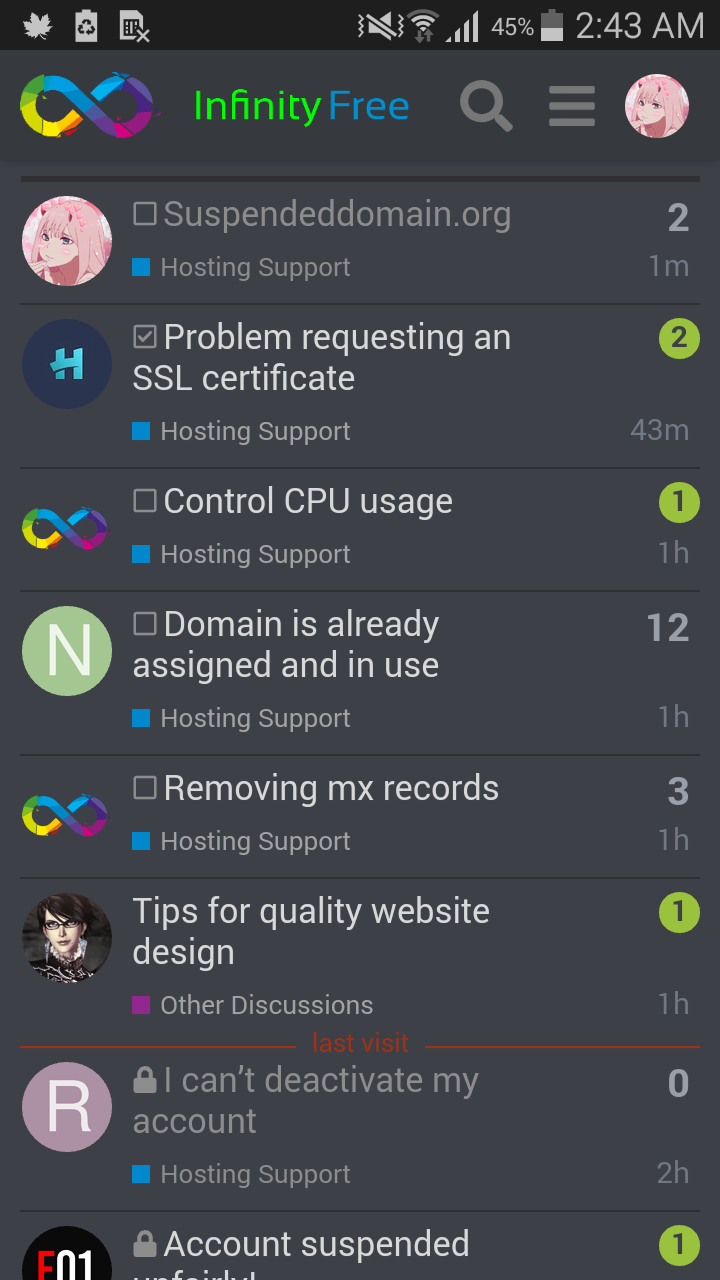The height and width of the screenshot is (1280, 720).
Task: Select Other Discussions category tag
Action: click(x=266, y=1005)
